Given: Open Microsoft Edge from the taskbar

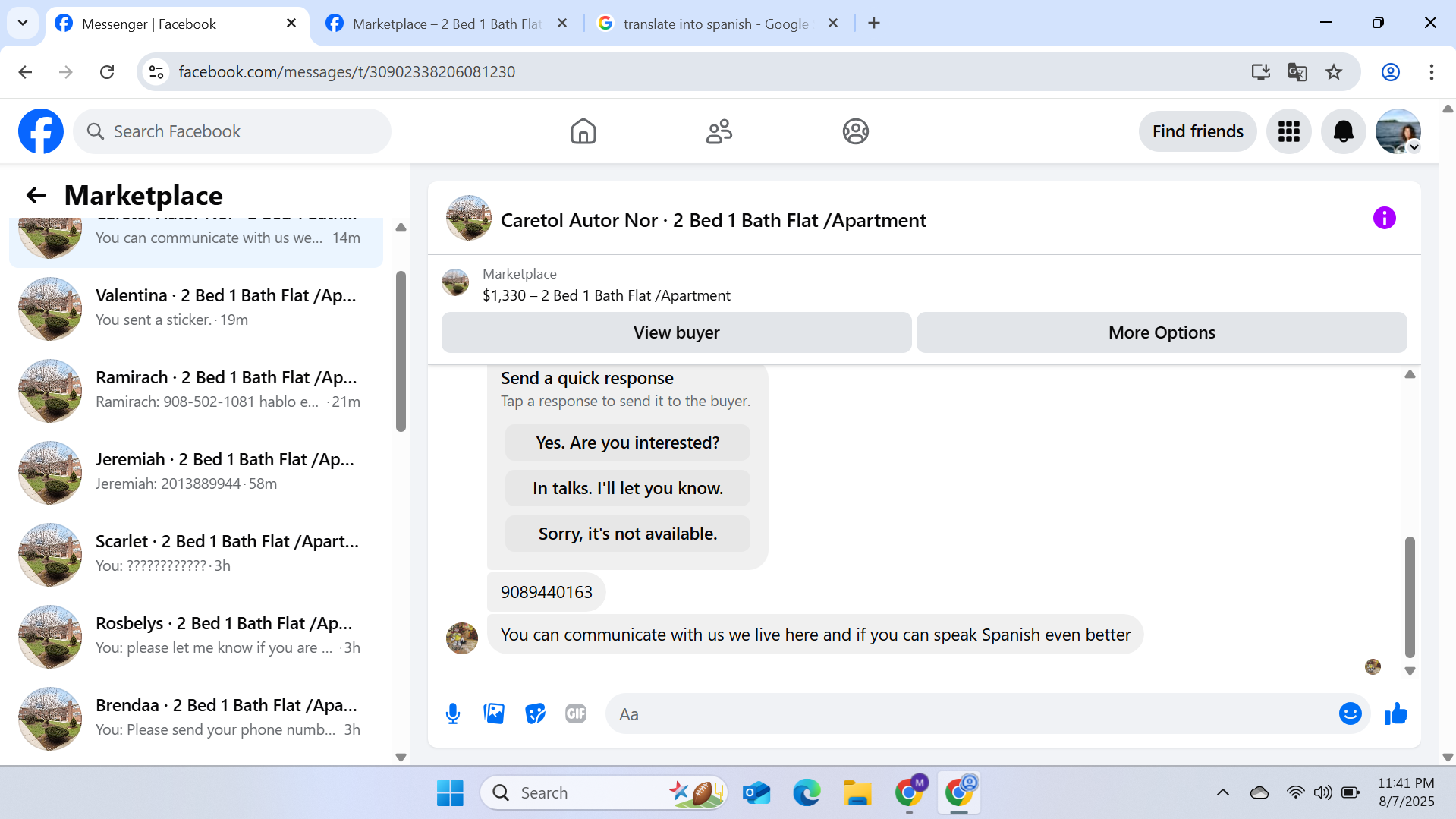Looking at the screenshot, I should click(807, 792).
